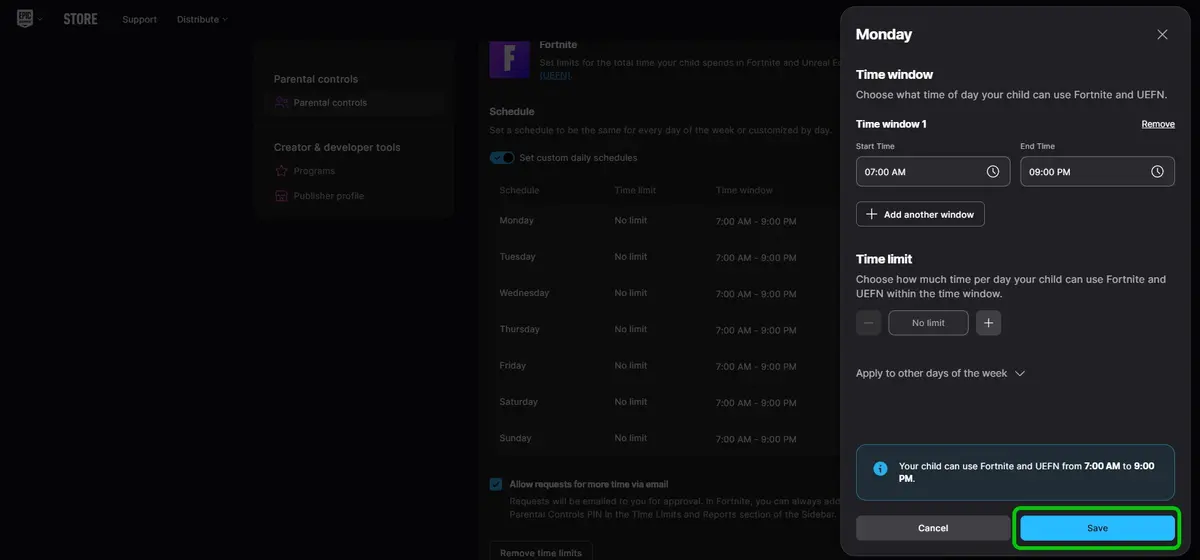Decrease time limit with minus button
Screen dimensions: 1200x560
pos(869,323)
